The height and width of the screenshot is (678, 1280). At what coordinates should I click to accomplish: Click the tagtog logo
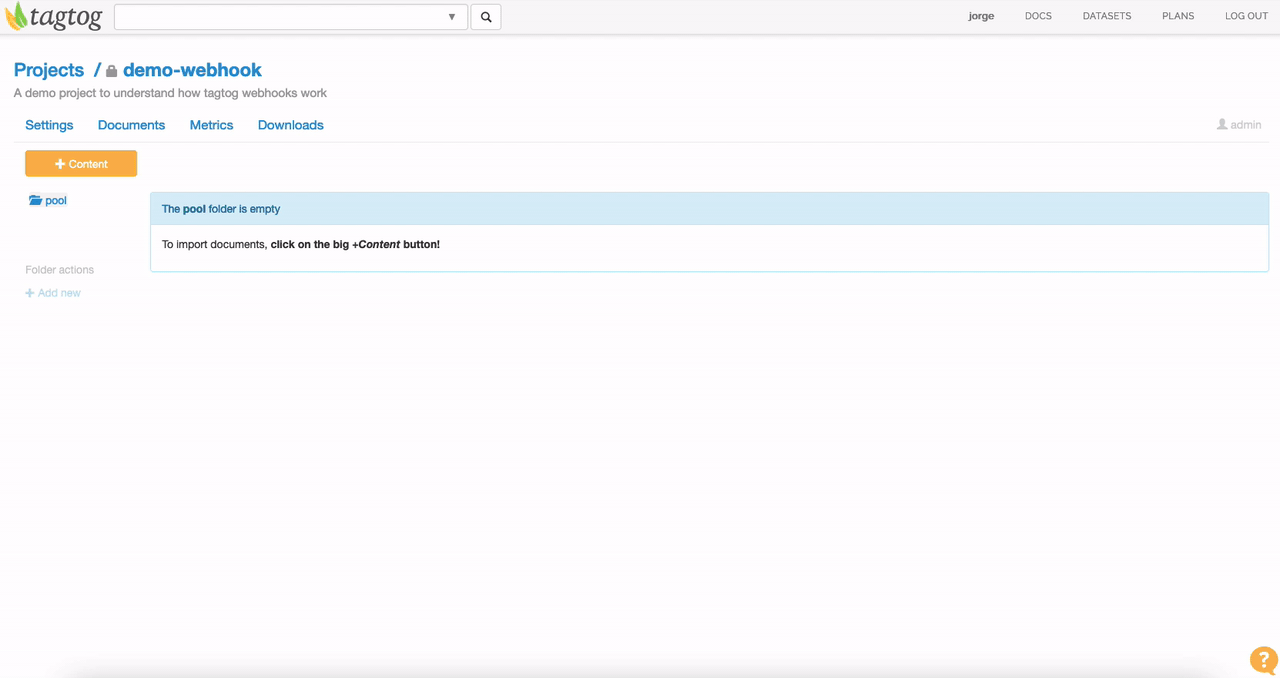click(53, 16)
